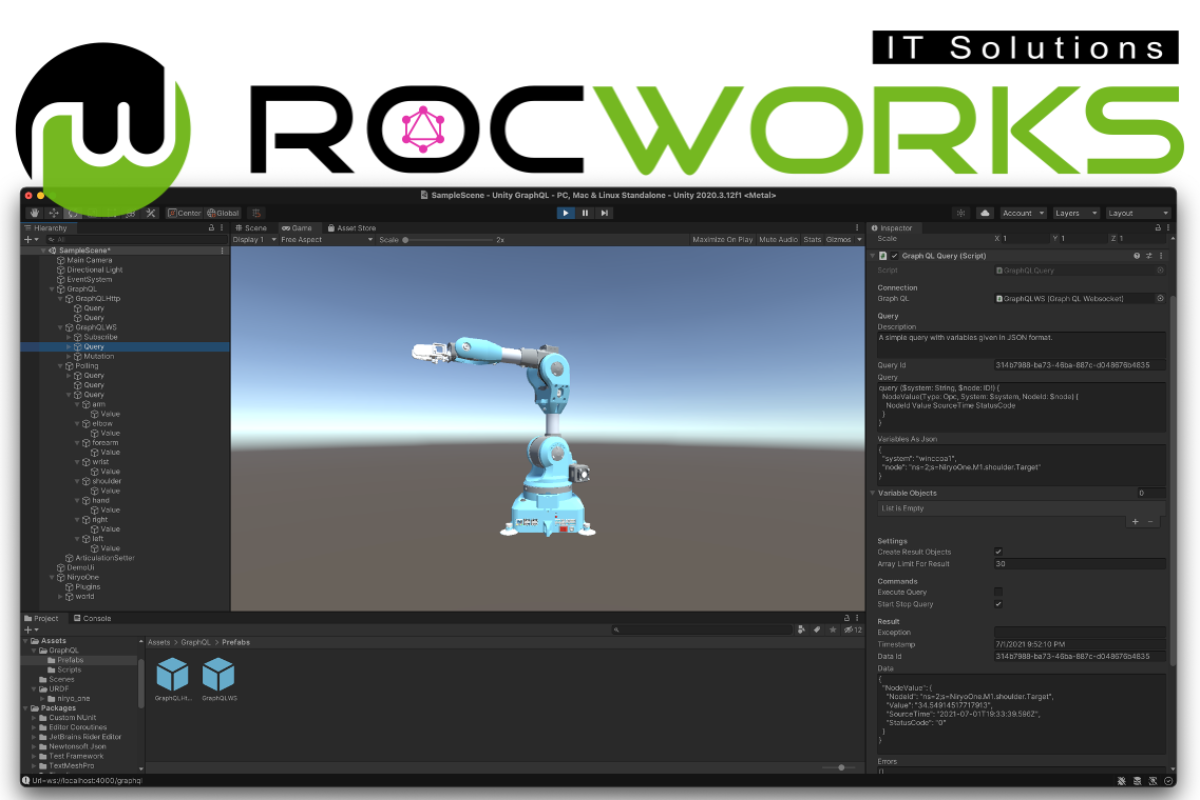The image size is (1200, 800).
Task: Open the component help question-mark icon
Action: click(x=1137, y=256)
